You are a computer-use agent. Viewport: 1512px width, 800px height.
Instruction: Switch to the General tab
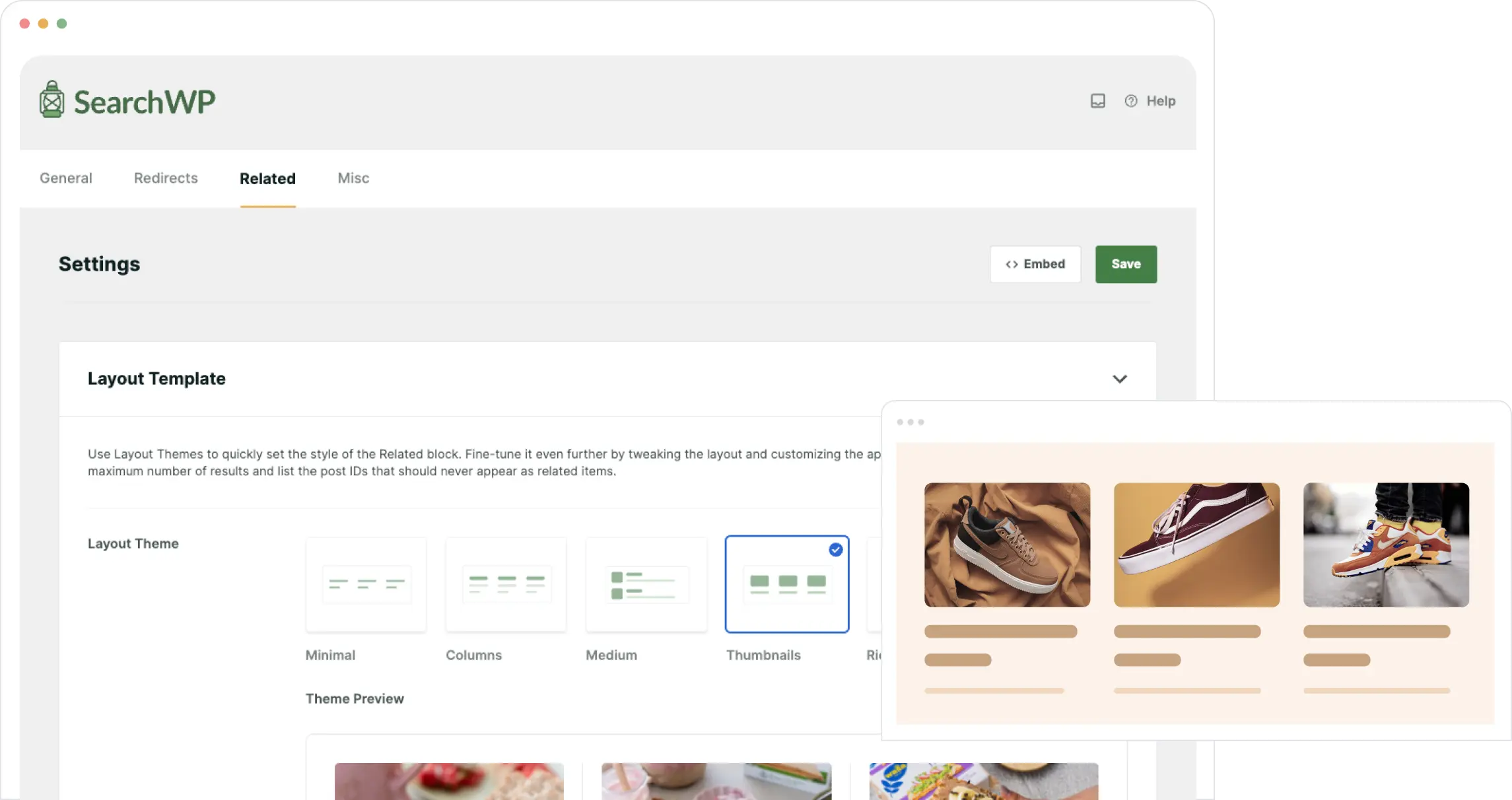(x=65, y=178)
